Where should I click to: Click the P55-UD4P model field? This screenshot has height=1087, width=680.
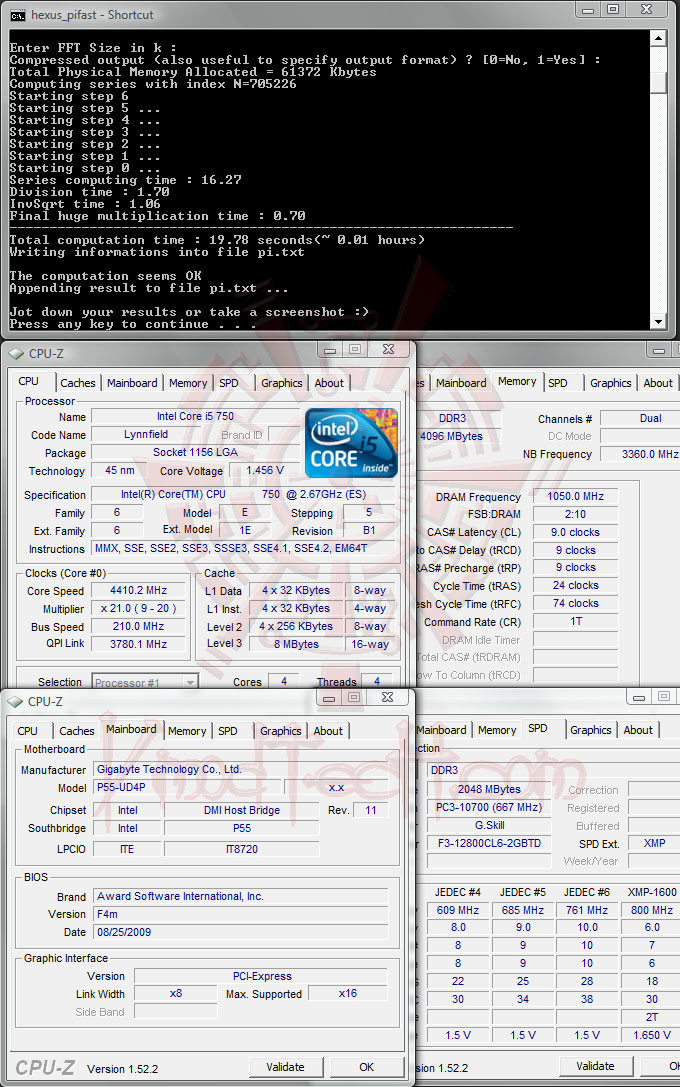[187, 788]
